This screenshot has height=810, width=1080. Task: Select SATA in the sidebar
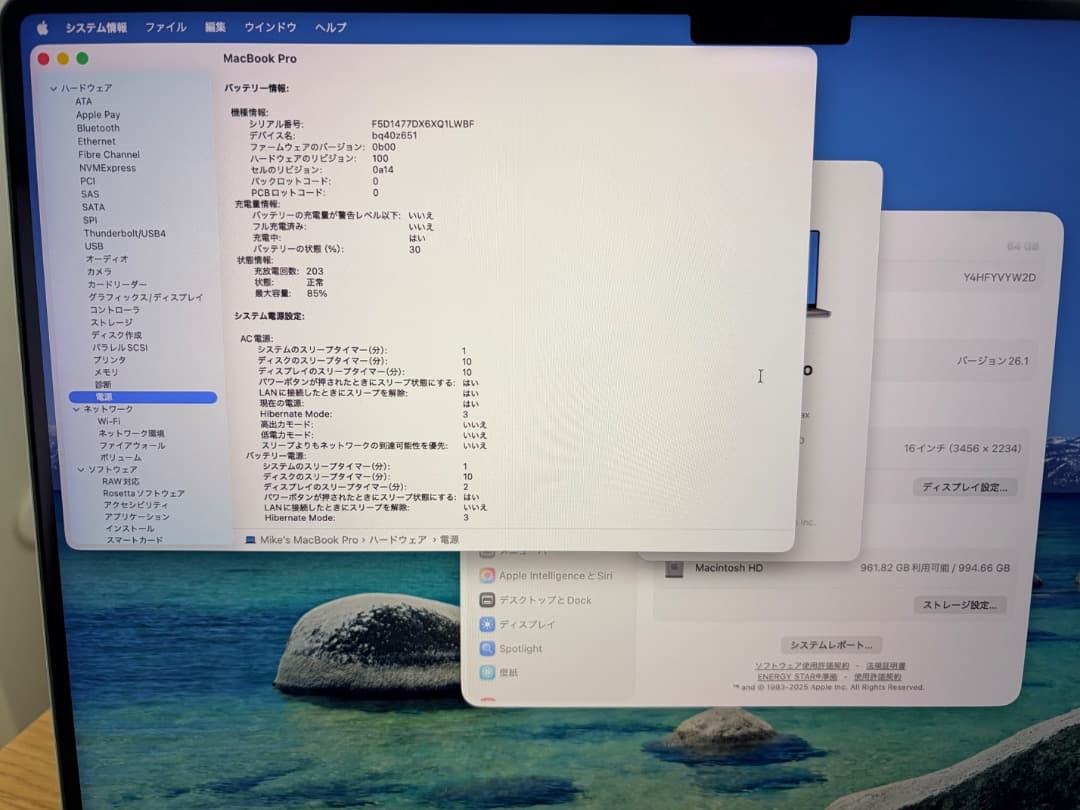(x=94, y=207)
